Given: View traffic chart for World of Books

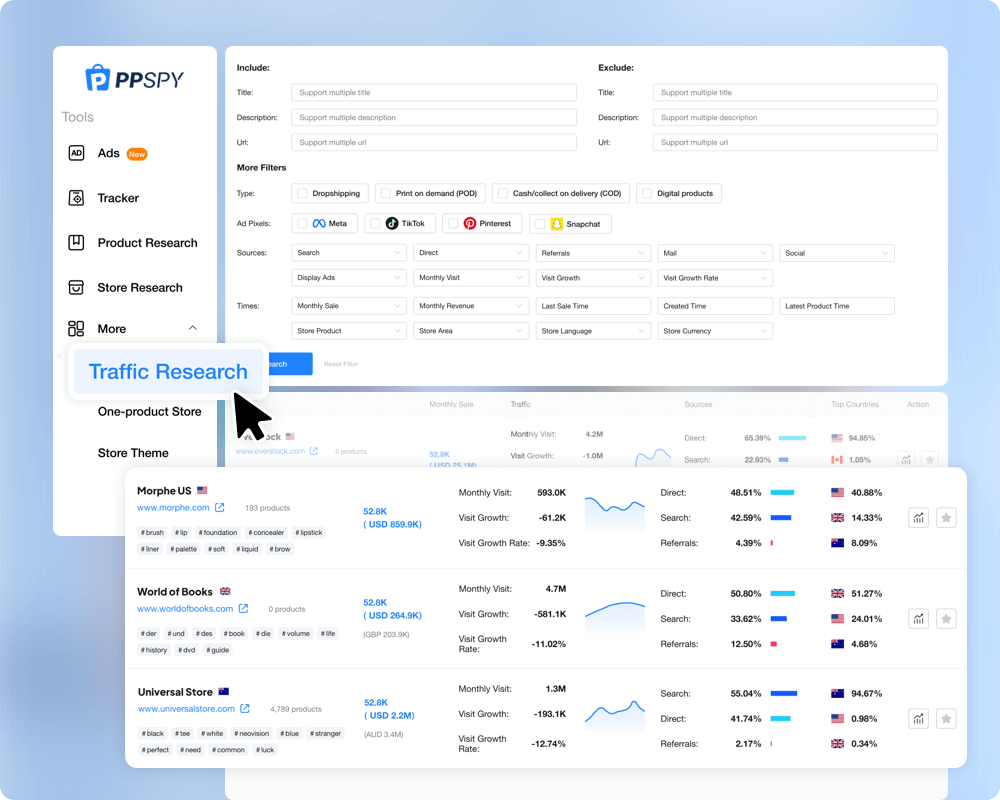Looking at the screenshot, I should (x=918, y=619).
